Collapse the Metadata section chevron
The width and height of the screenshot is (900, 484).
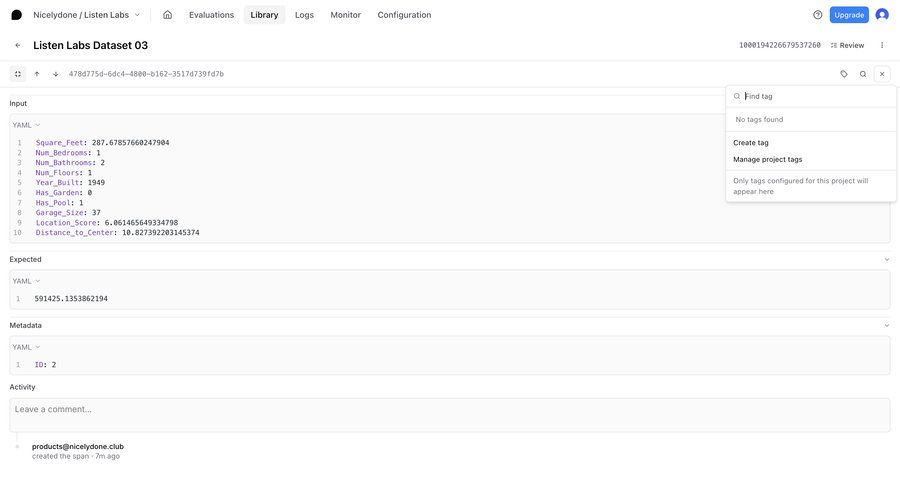[x=886, y=326]
